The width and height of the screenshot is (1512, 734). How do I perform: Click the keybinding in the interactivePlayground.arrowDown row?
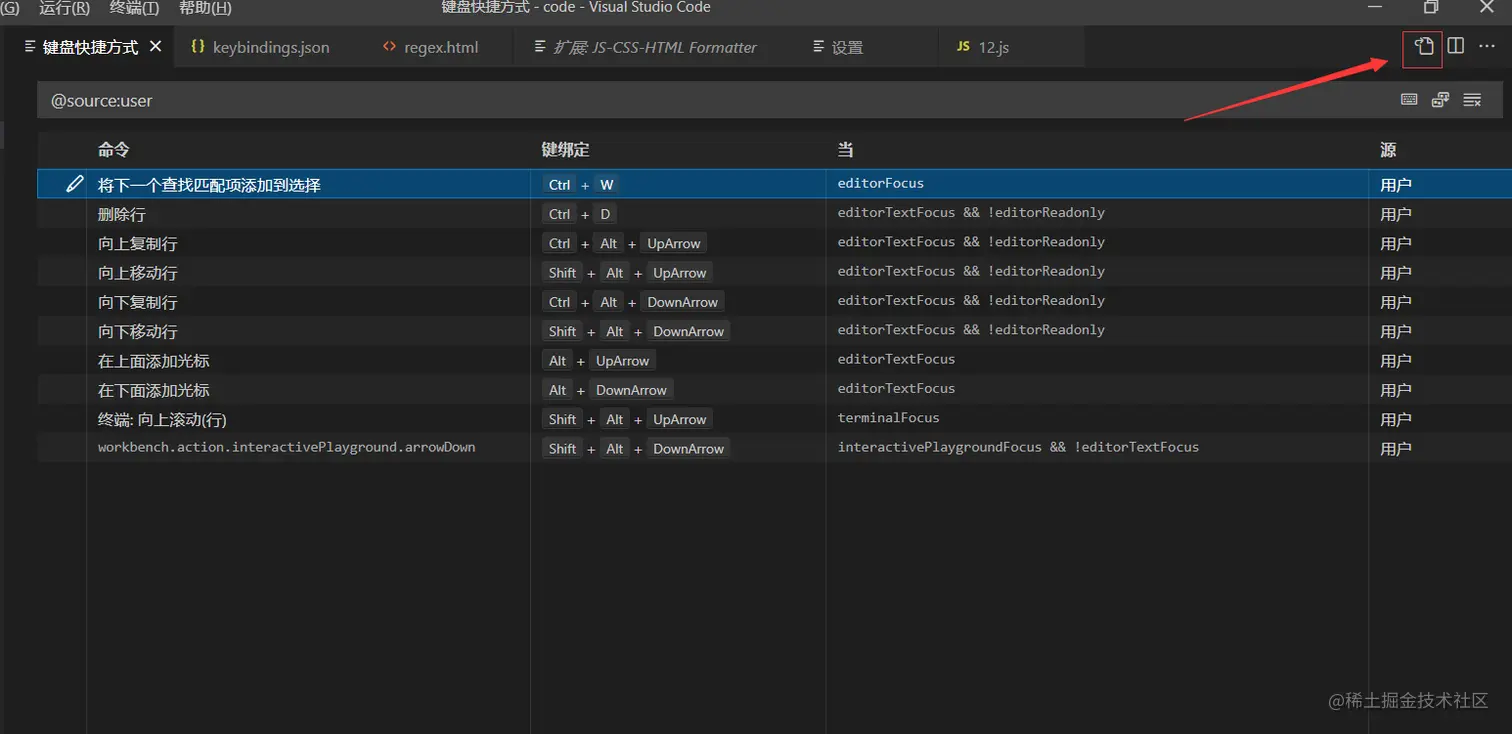coord(637,449)
